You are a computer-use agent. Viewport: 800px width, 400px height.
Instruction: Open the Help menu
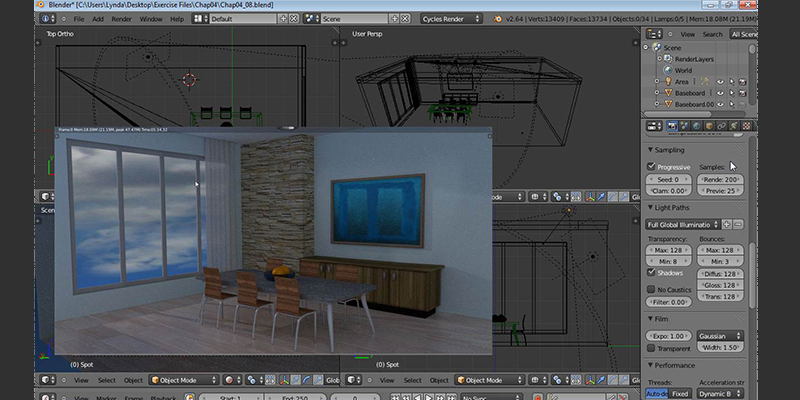[177, 19]
